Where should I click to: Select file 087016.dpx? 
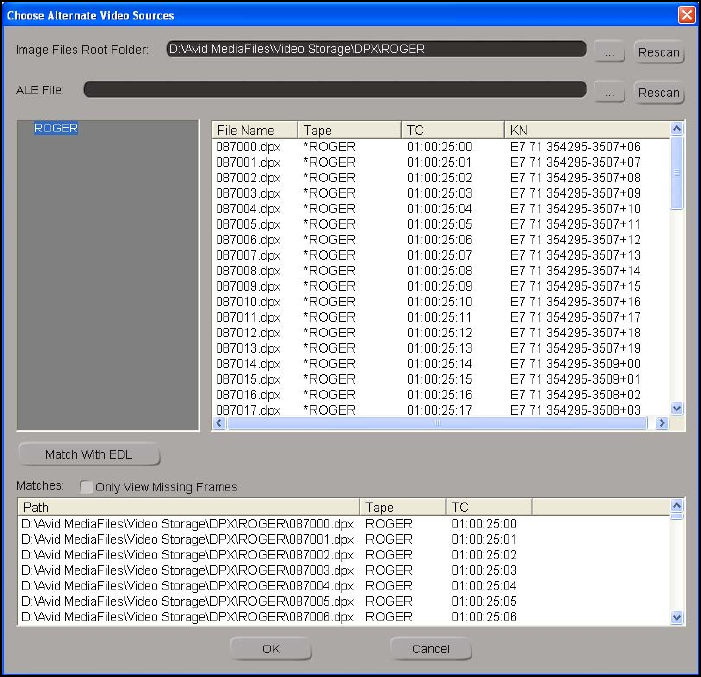coord(249,395)
